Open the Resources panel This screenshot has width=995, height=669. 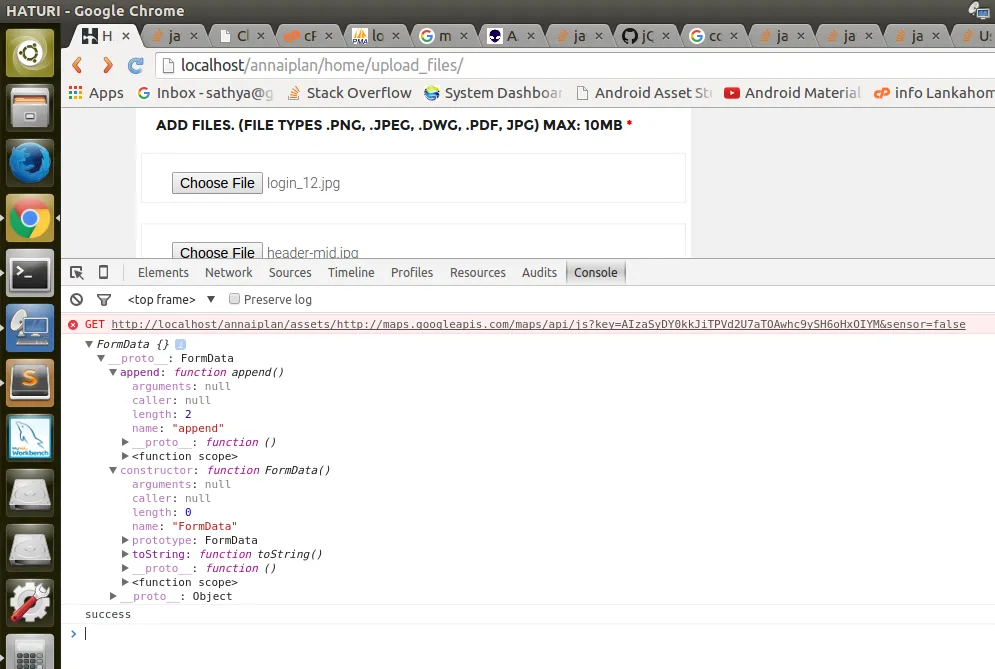(x=478, y=272)
